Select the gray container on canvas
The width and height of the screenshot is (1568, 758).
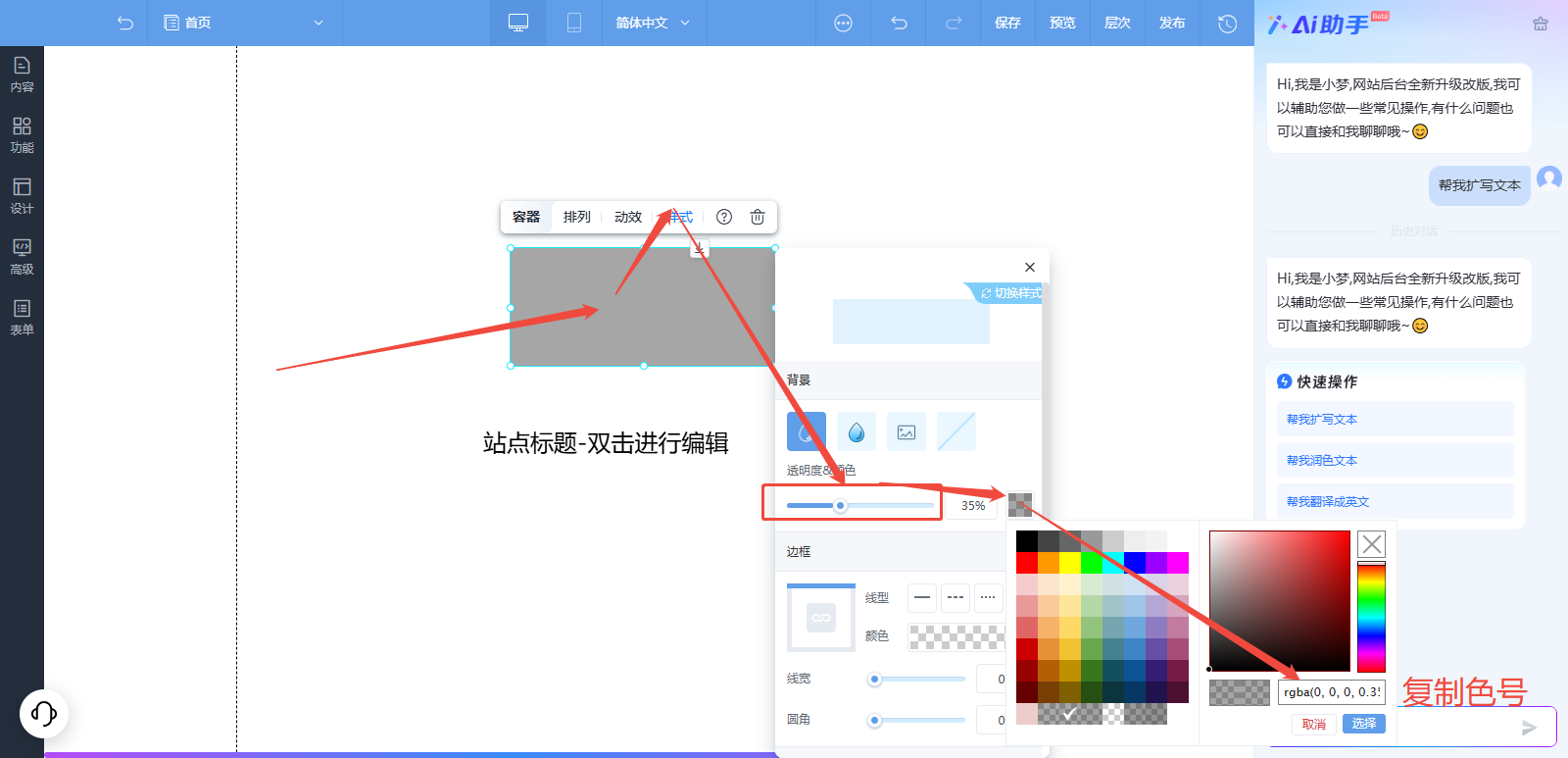click(x=643, y=307)
